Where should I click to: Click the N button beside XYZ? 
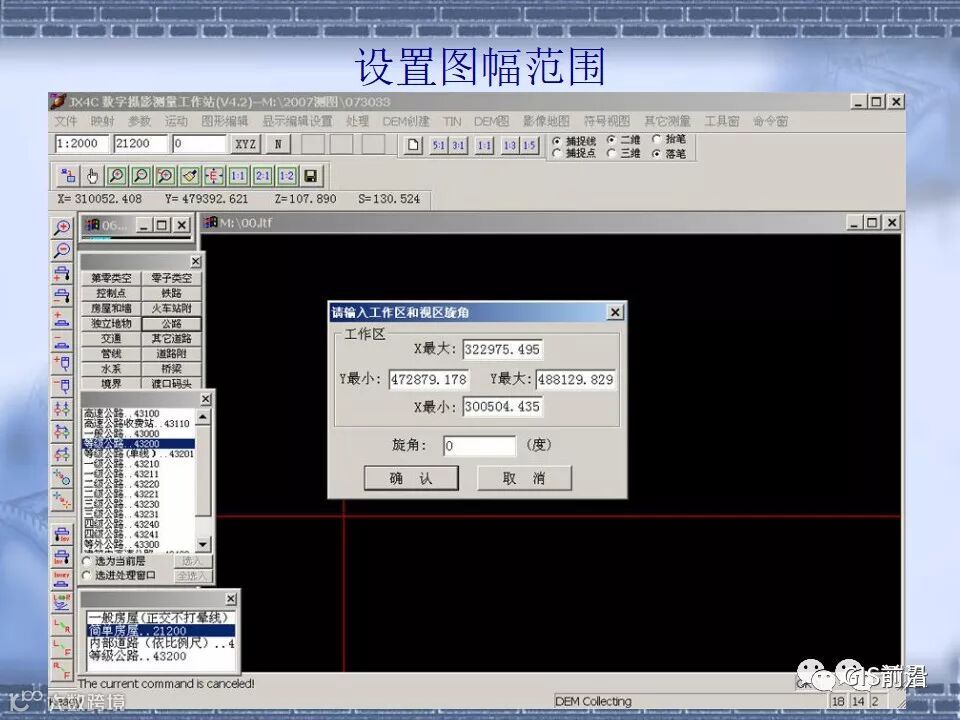[278, 144]
